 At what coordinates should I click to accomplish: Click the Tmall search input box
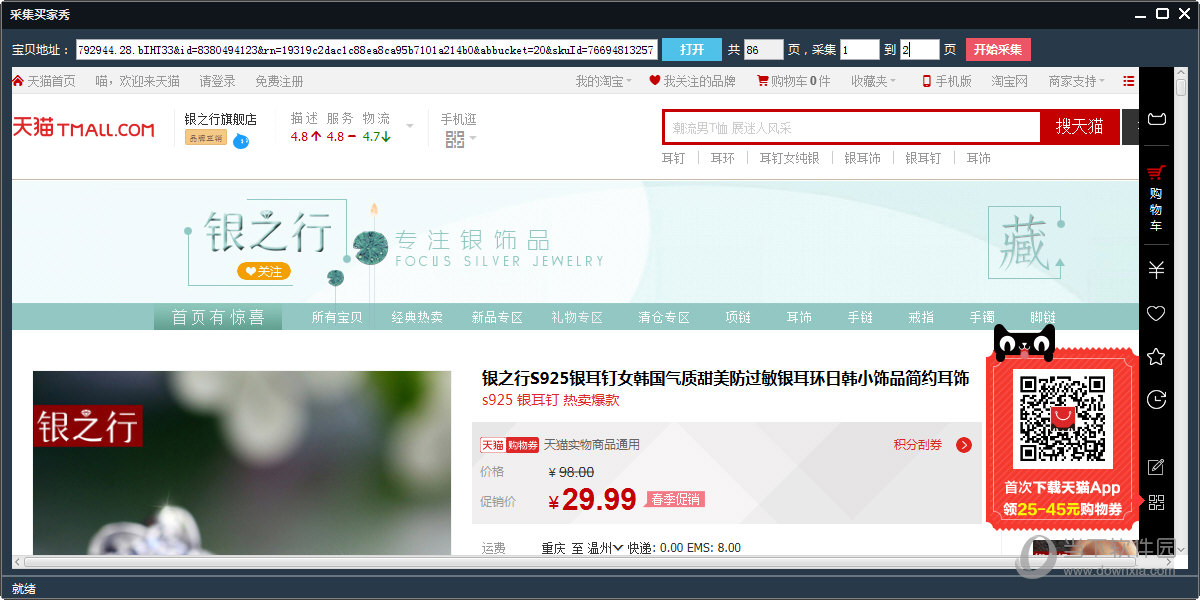852,127
